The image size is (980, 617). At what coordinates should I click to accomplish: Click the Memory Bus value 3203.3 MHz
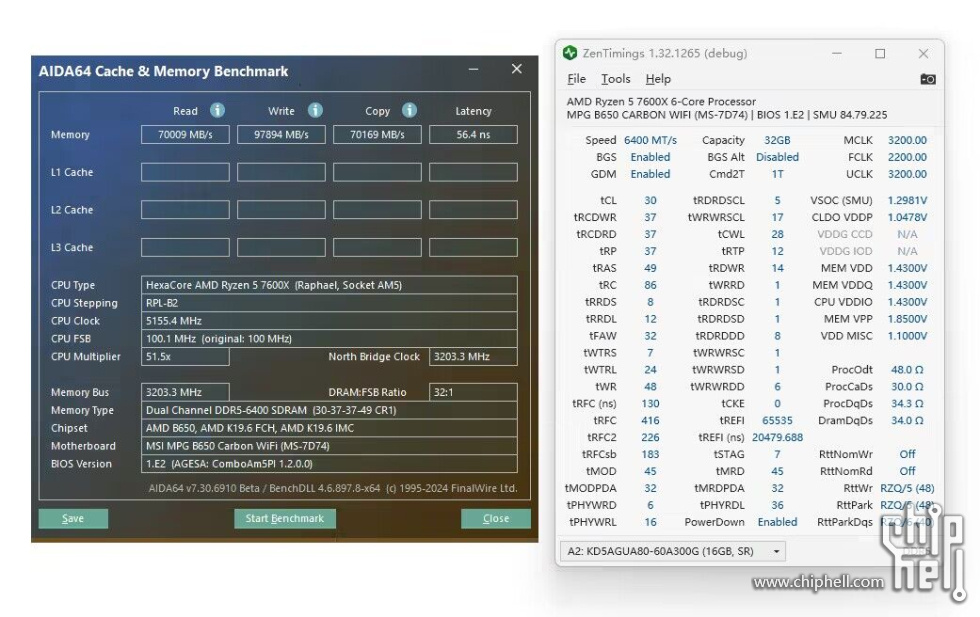(x=185, y=392)
